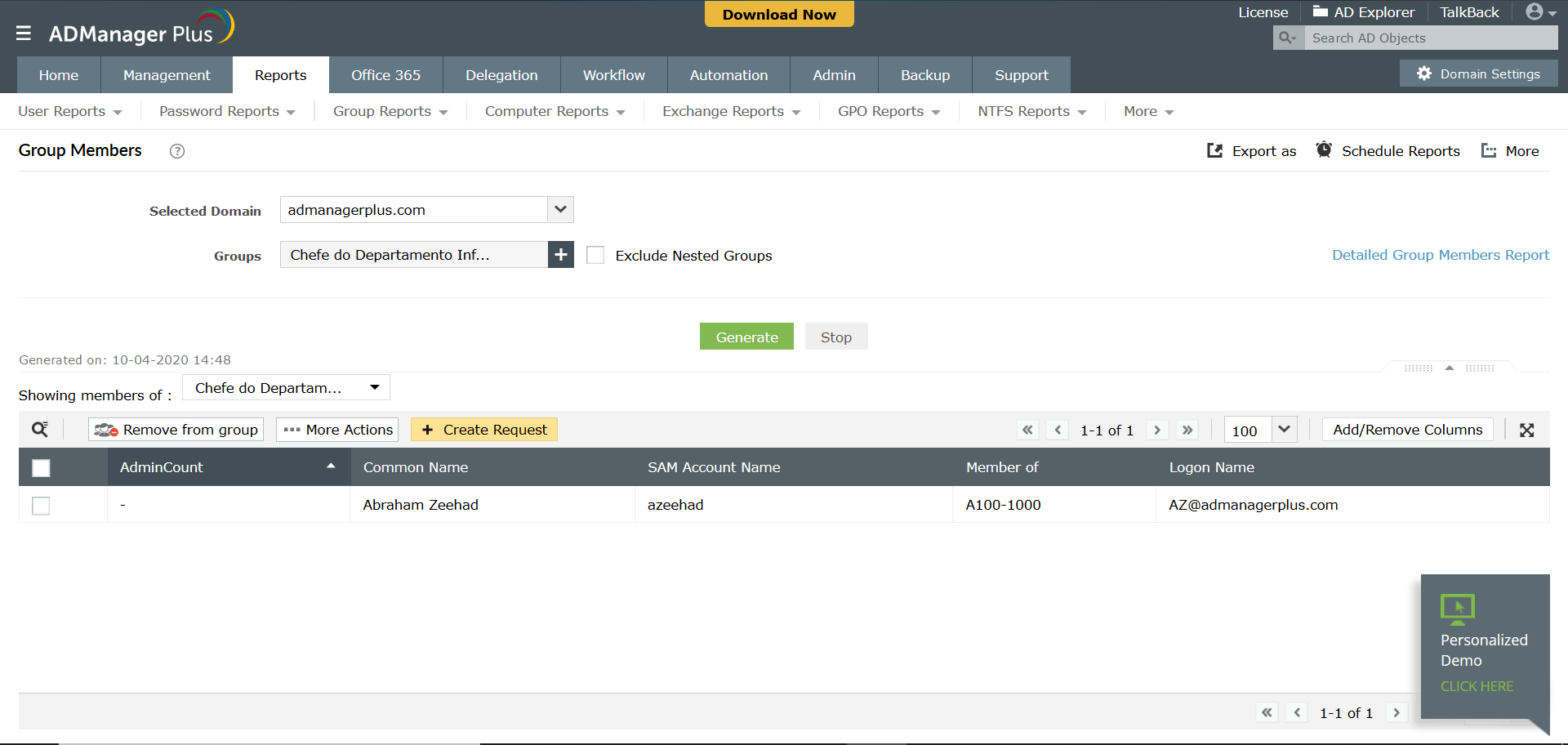Click the Group Members help question mark
The image size is (1568, 745).
(x=176, y=150)
